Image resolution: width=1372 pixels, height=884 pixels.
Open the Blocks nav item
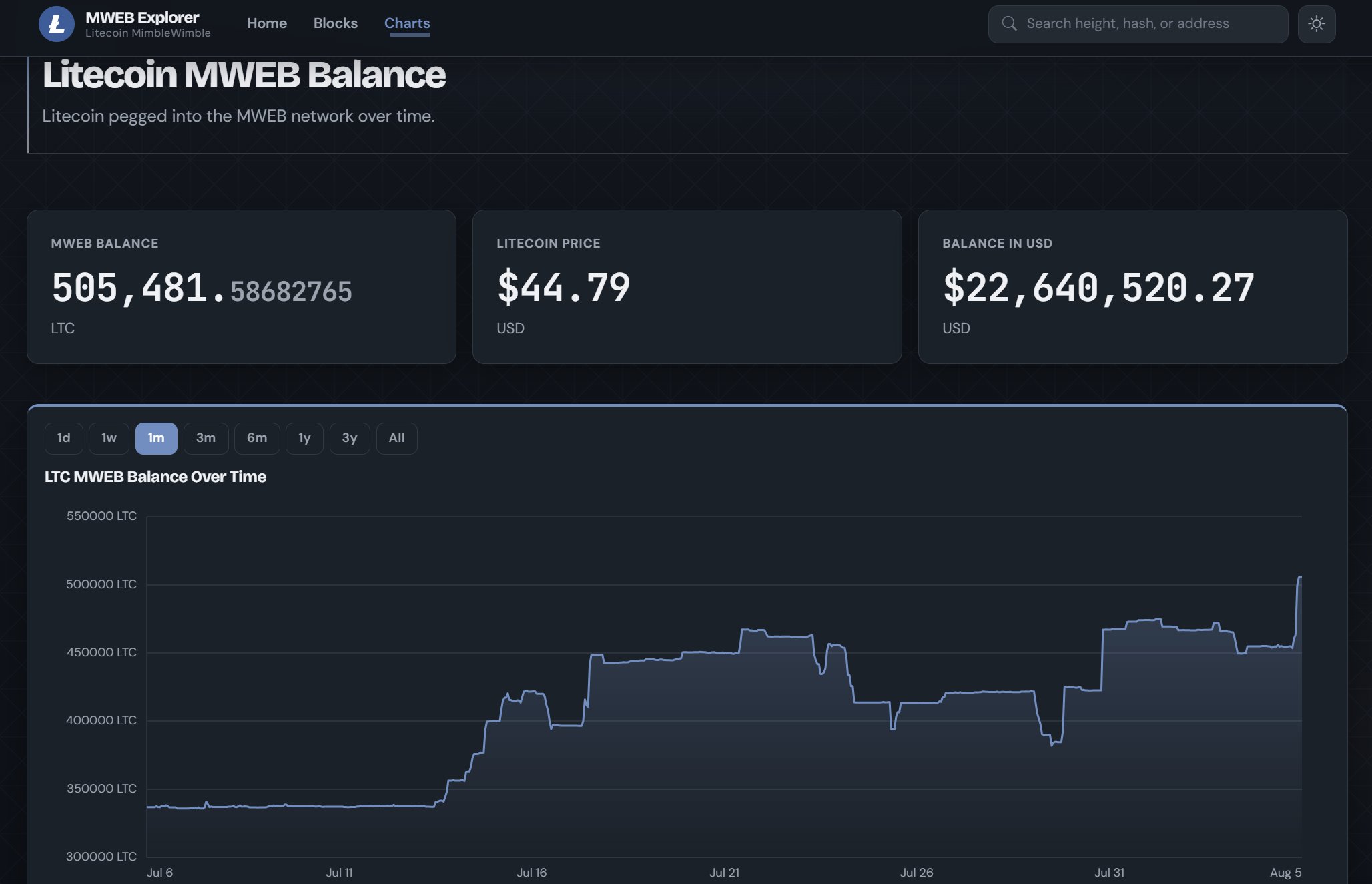point(336,23)
